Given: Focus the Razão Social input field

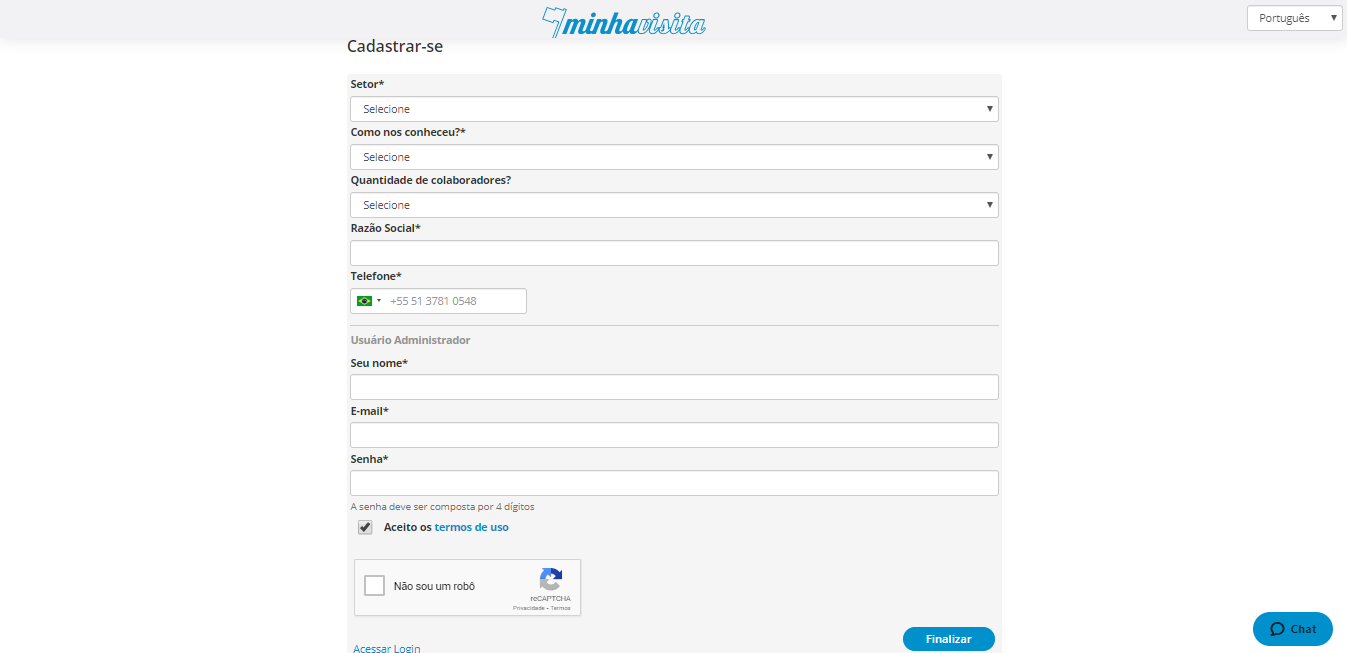Looking at the screenshot, I should click(x=673, y=253).
